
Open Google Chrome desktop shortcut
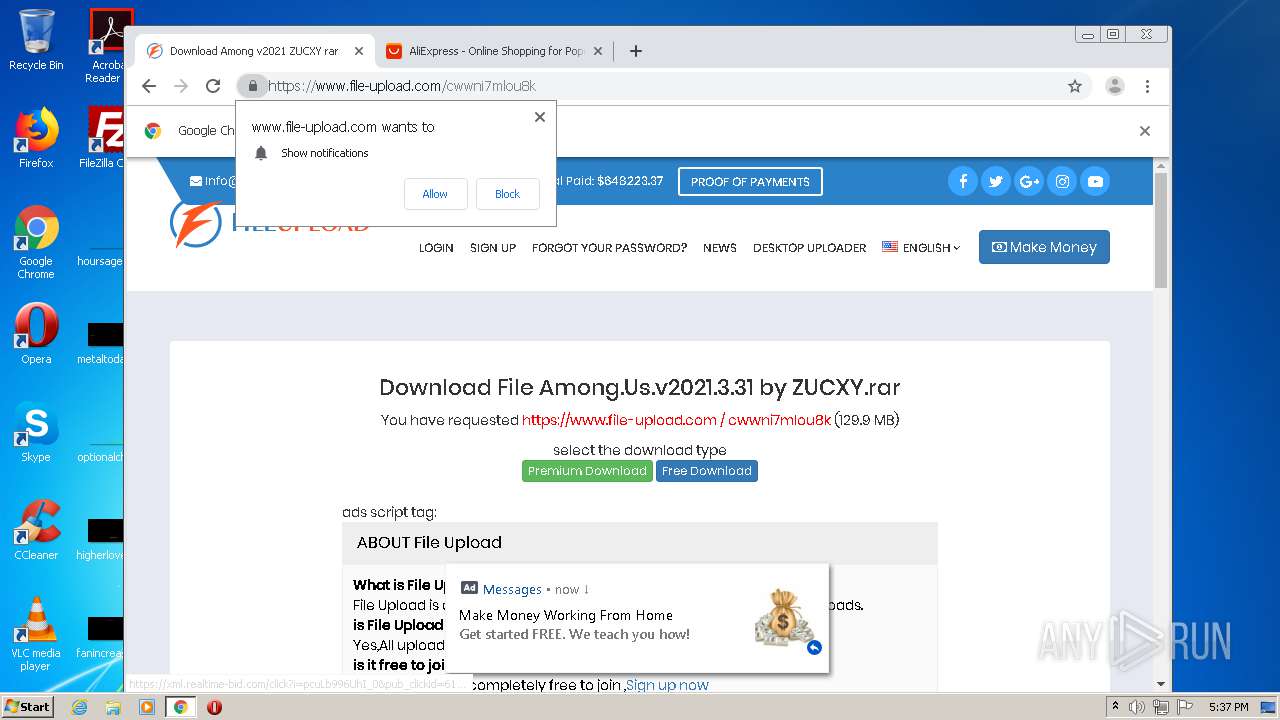coord(36,242)
